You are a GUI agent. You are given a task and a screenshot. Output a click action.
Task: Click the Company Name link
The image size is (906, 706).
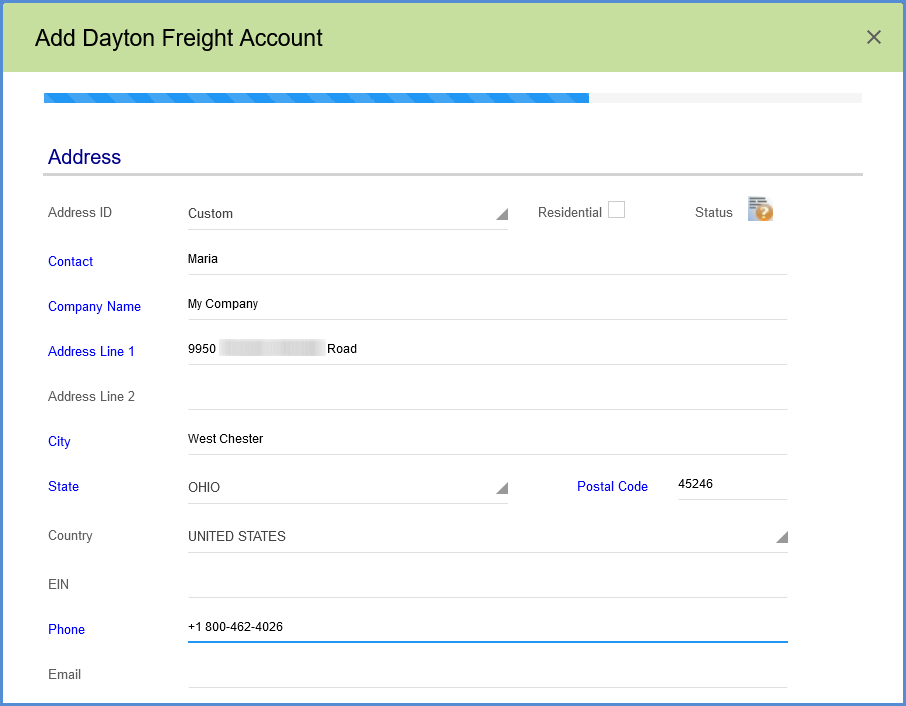(x=94, y=306)
